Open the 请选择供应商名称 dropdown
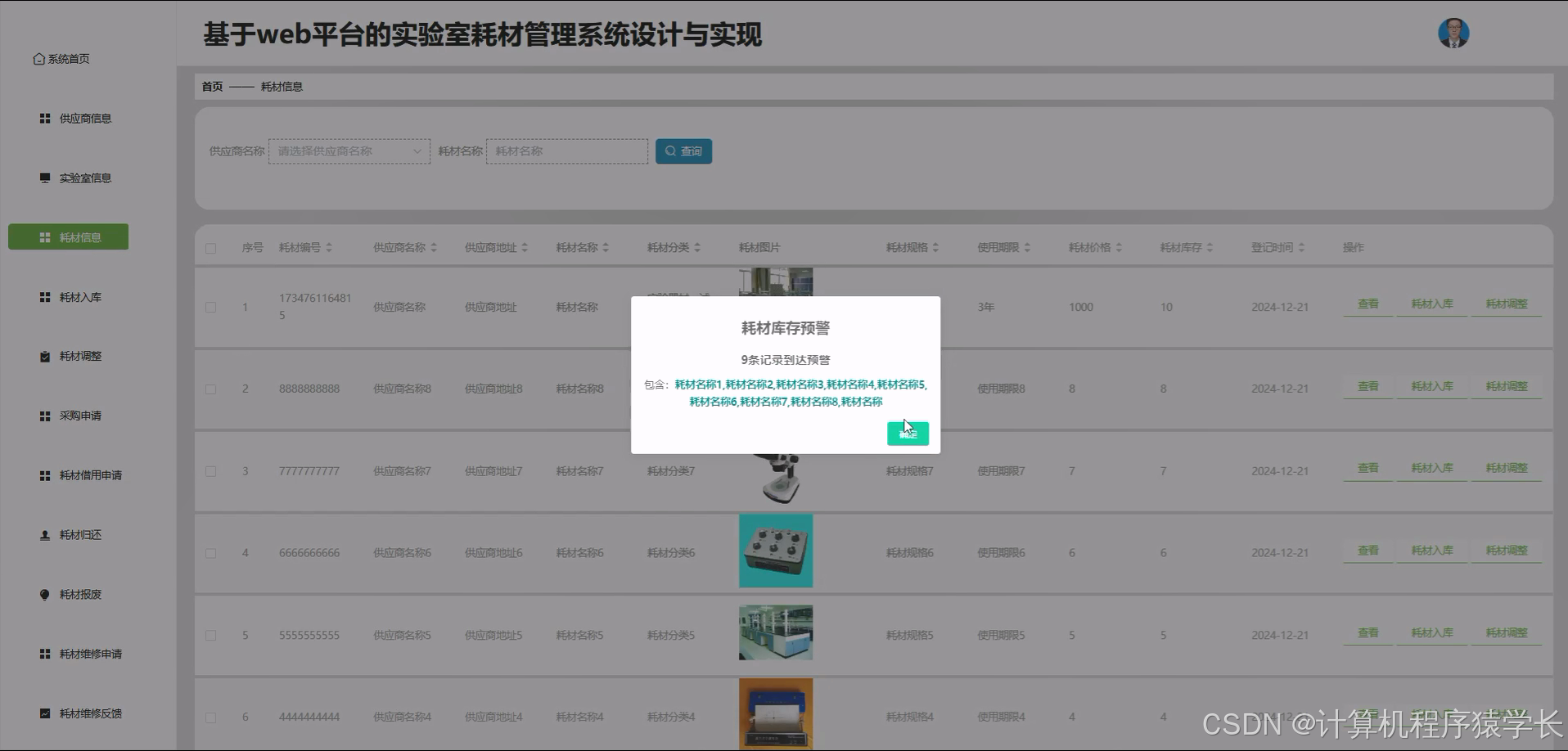This screenshot has height=751, width=1568. (x=349, y=151)
